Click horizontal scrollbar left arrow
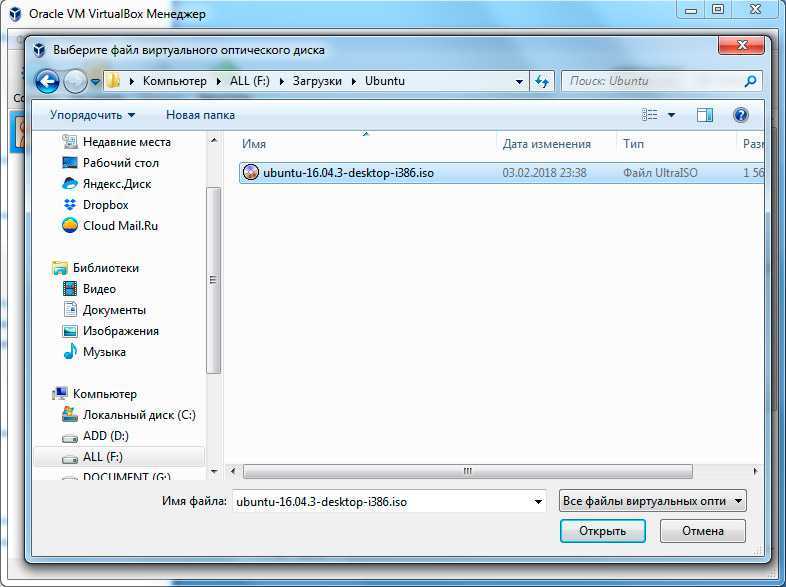Screen dimensions: 786x587 [233, 471]
